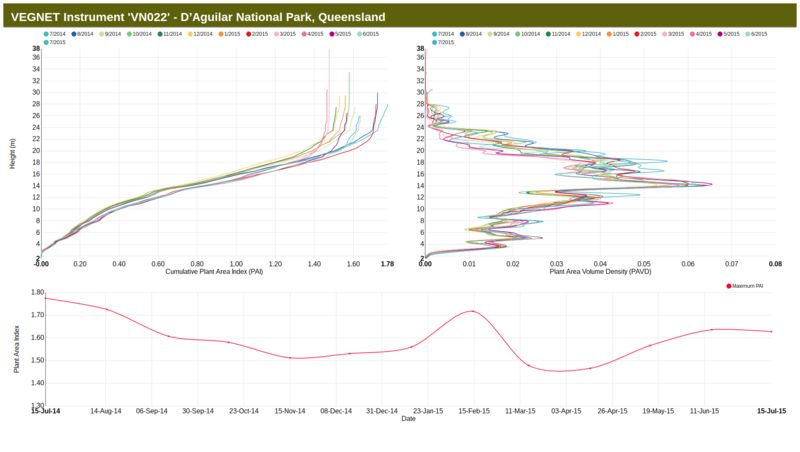Click the 15-Nov-14 date axis label
This screenshot has height=452, width=800.
(x=290, y=411)
